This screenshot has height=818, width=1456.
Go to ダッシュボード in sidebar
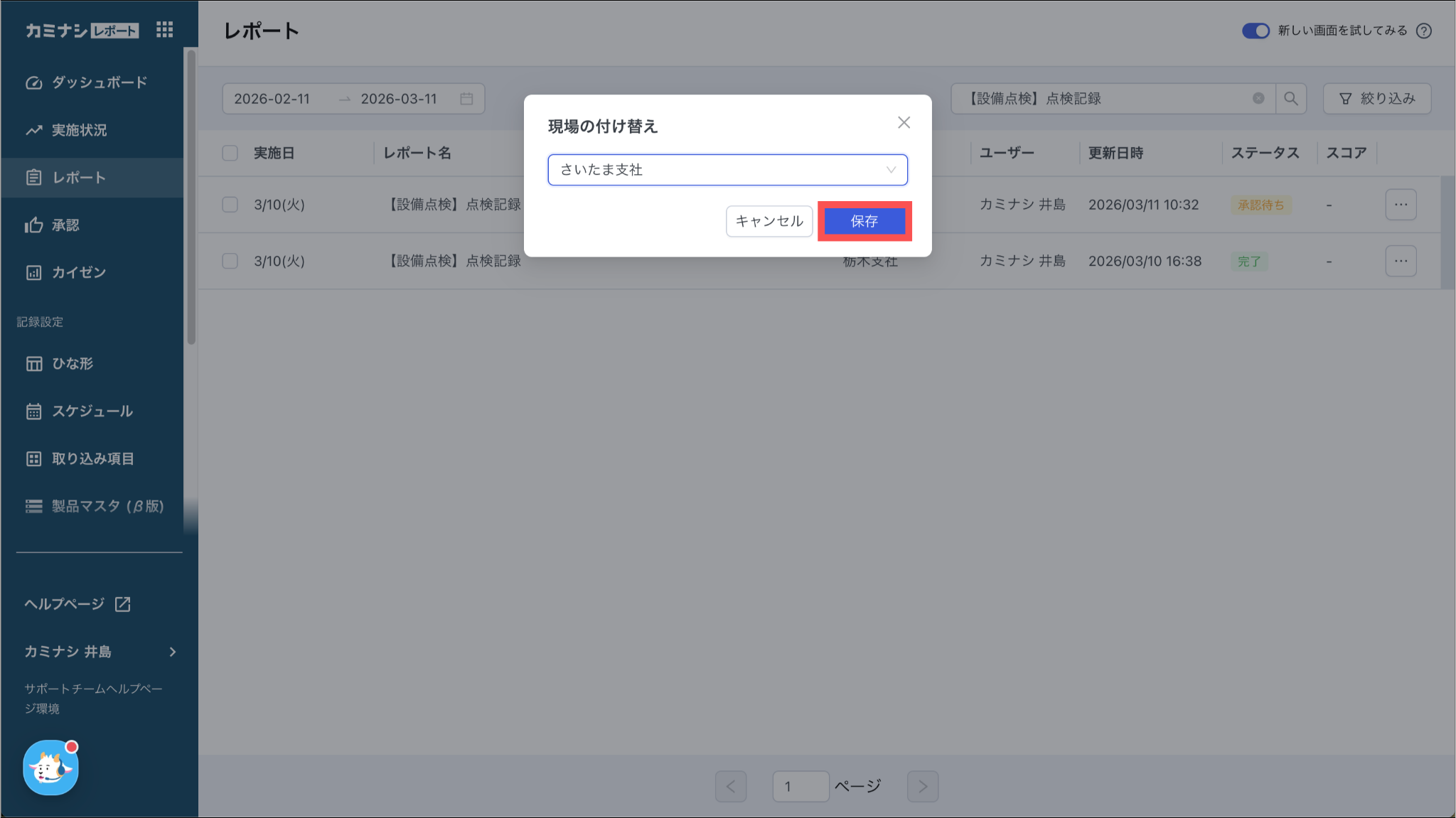coord(99,82)
